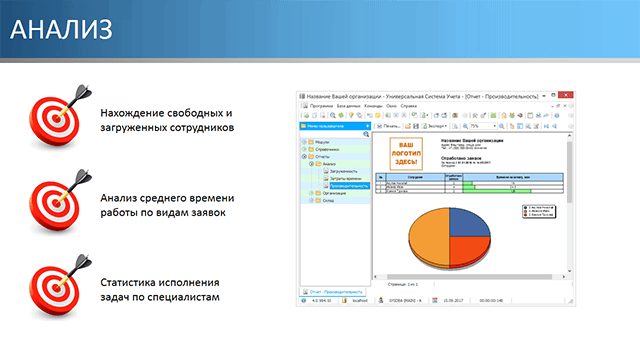Open the Программа menu
Screen dimensions: 640x360
[321, 106]
